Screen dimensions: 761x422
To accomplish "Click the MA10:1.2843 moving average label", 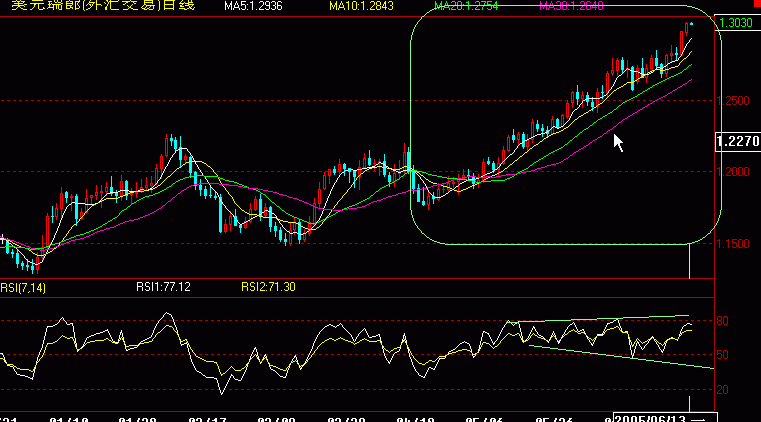I will pyautogui.click(x=361, y=6).
